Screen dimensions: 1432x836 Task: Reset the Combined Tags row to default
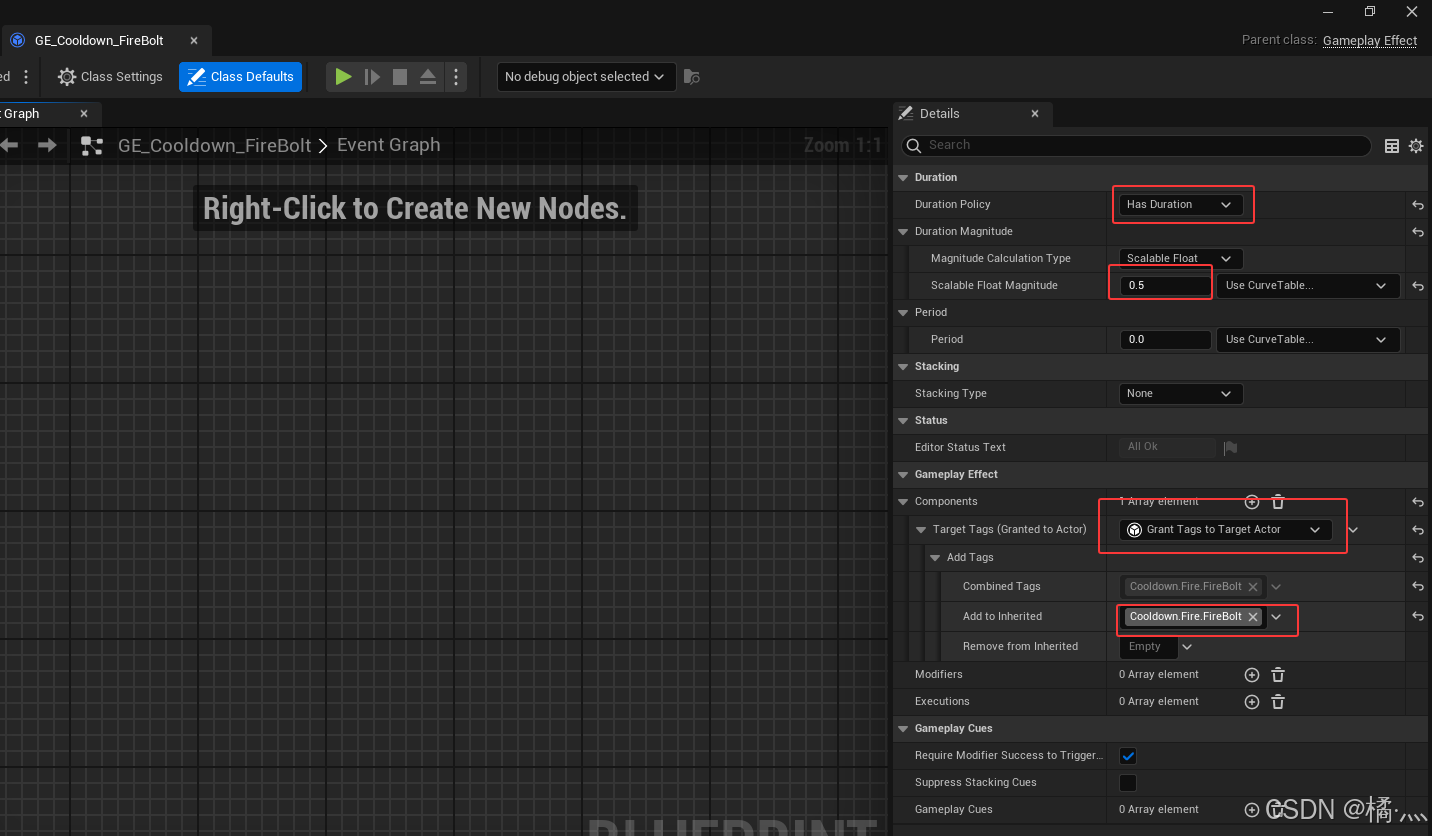tap(1417, 587)
